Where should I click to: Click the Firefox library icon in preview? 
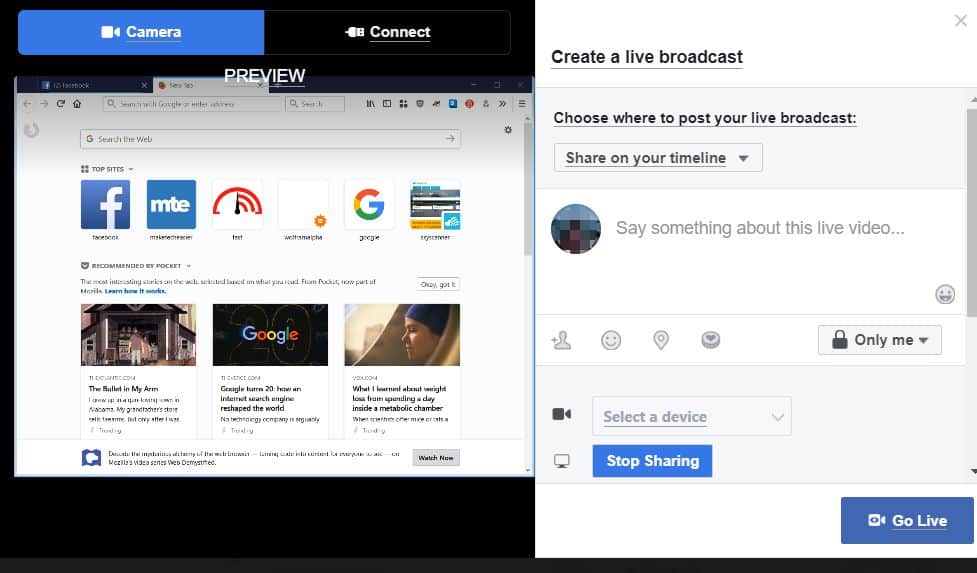(x=370, y=104)
